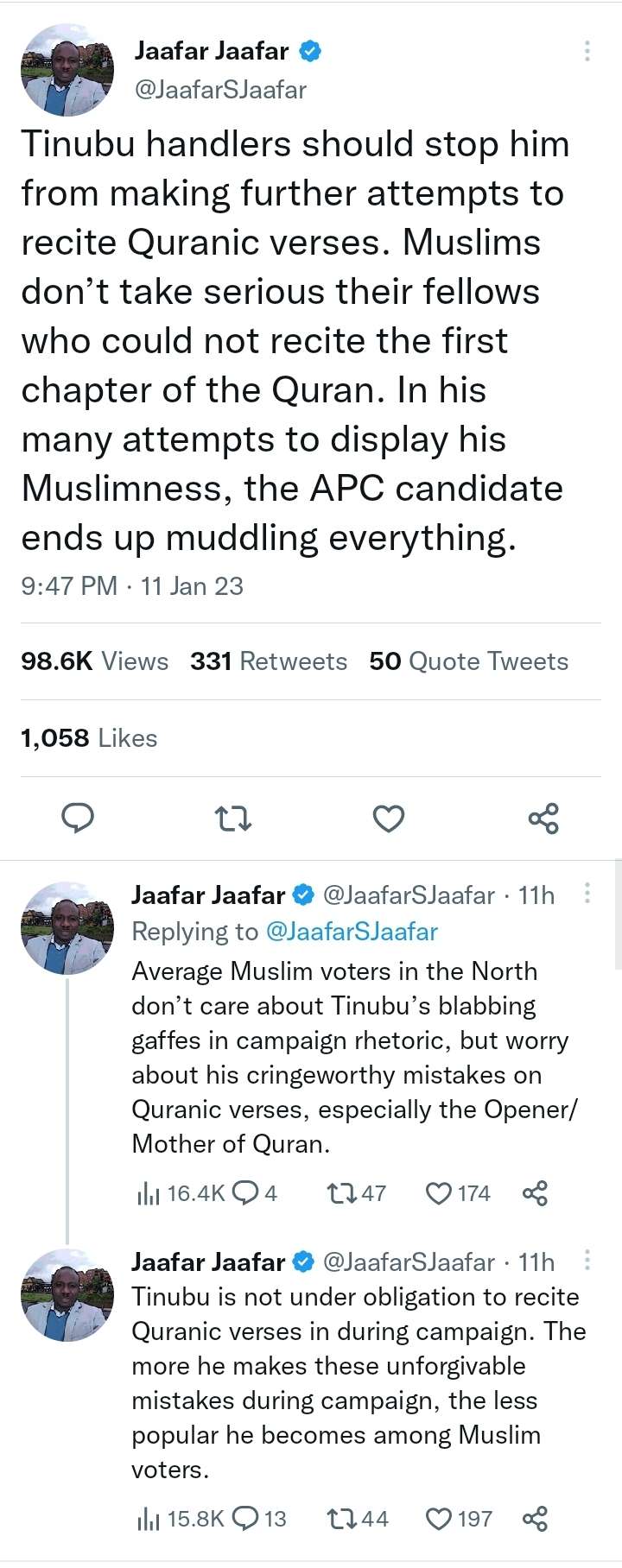The height and width of the screenshot is (1568, 622).
Task: Open more options on last reply
Action: 587,1260
